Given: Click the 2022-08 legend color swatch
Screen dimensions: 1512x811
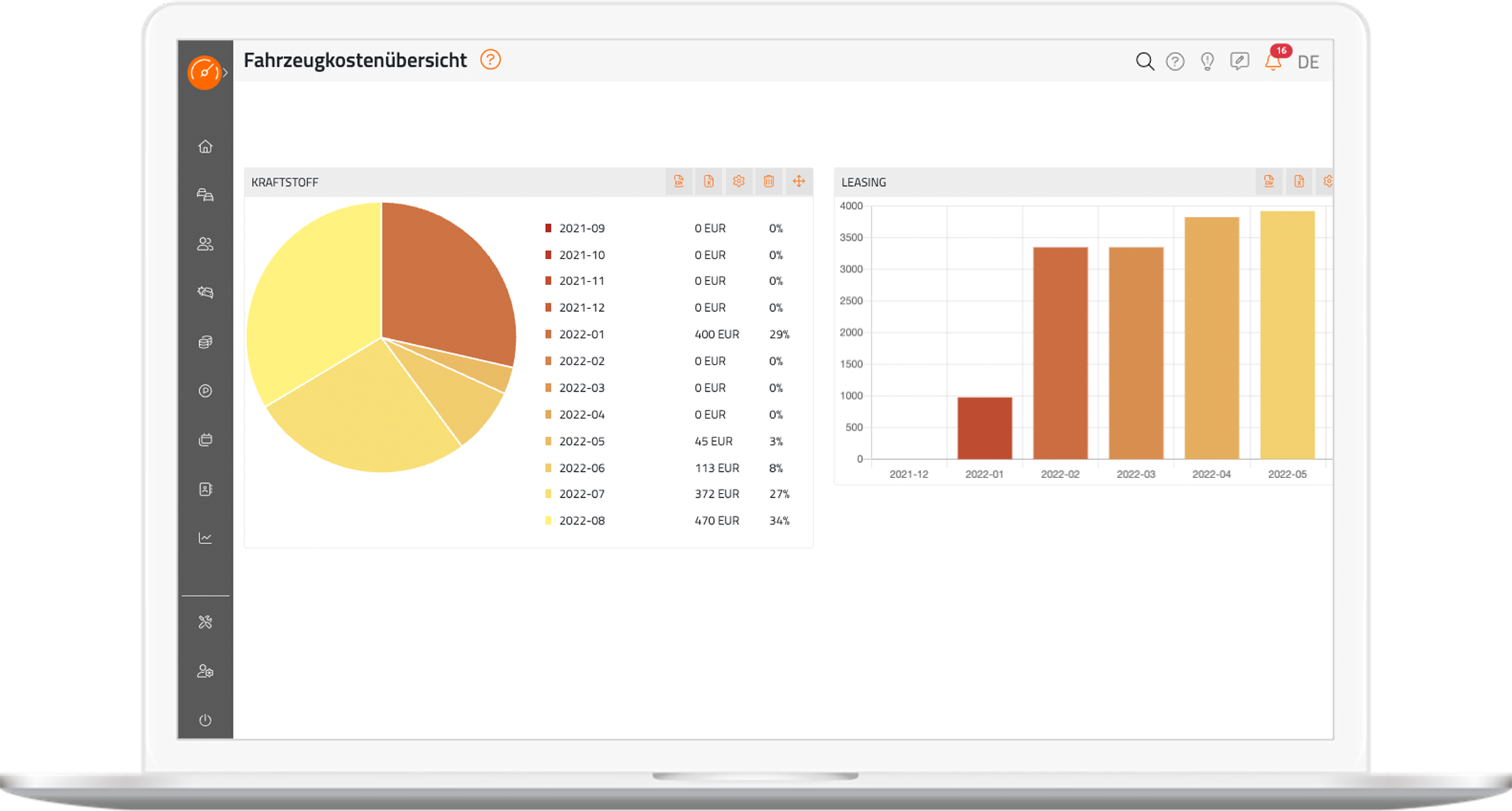Looking at the screenshot, I should point(548,521).
